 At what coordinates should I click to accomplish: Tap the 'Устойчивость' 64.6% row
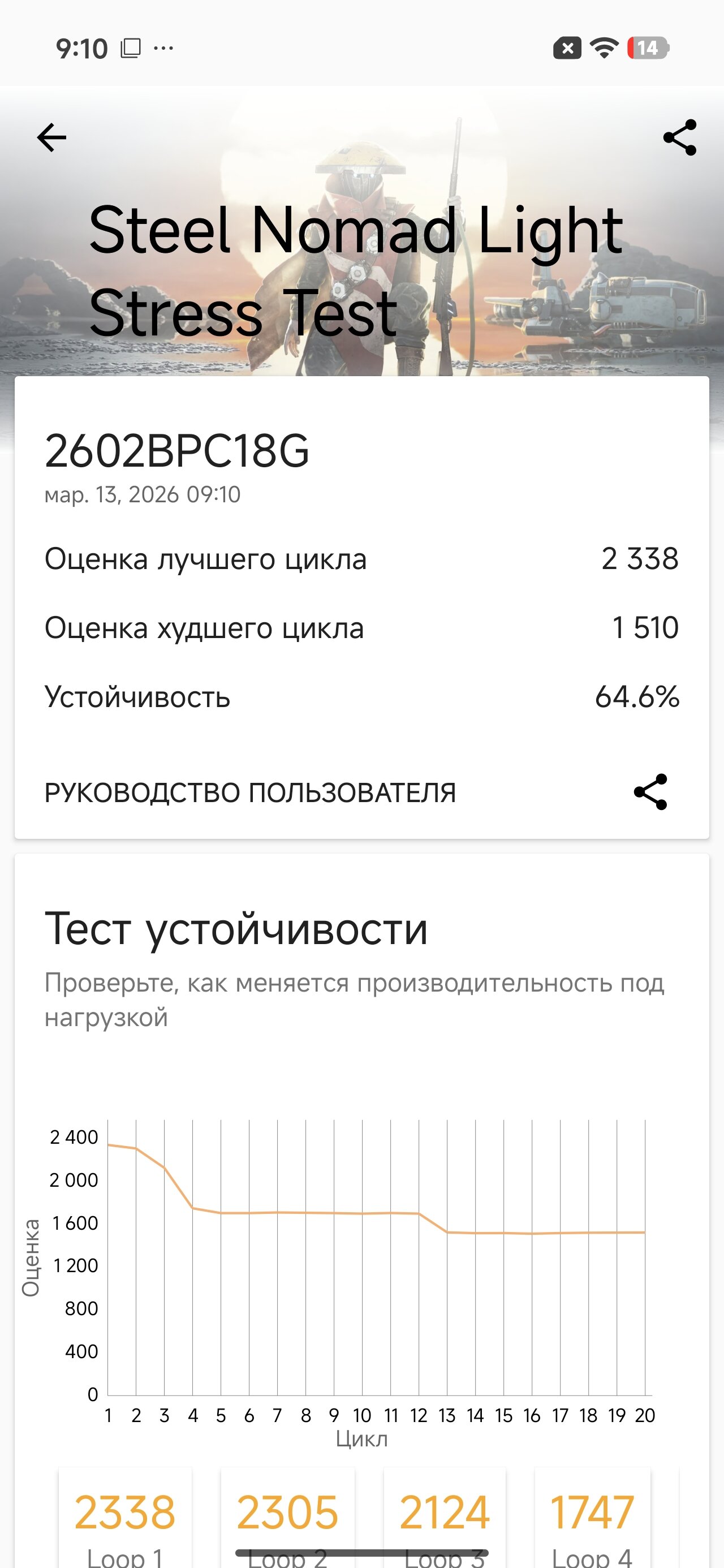(x=361, y=696)
